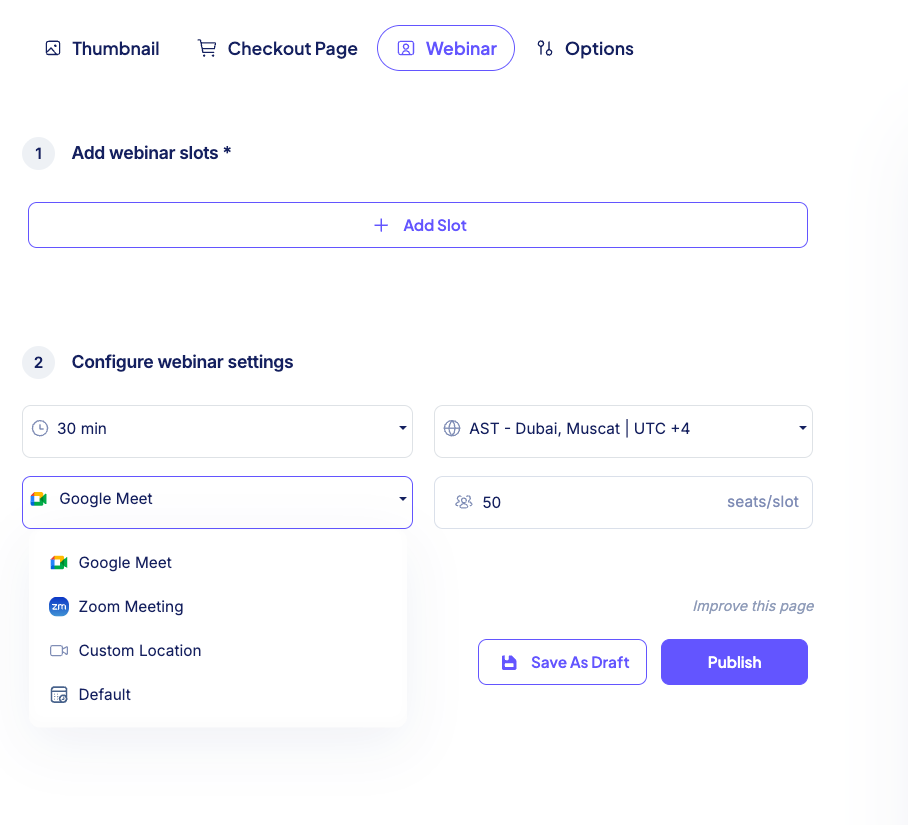This screenshot has width=908, height=825.
Task: Open the 30 min duration dropdown
Action: click(217, 428)
